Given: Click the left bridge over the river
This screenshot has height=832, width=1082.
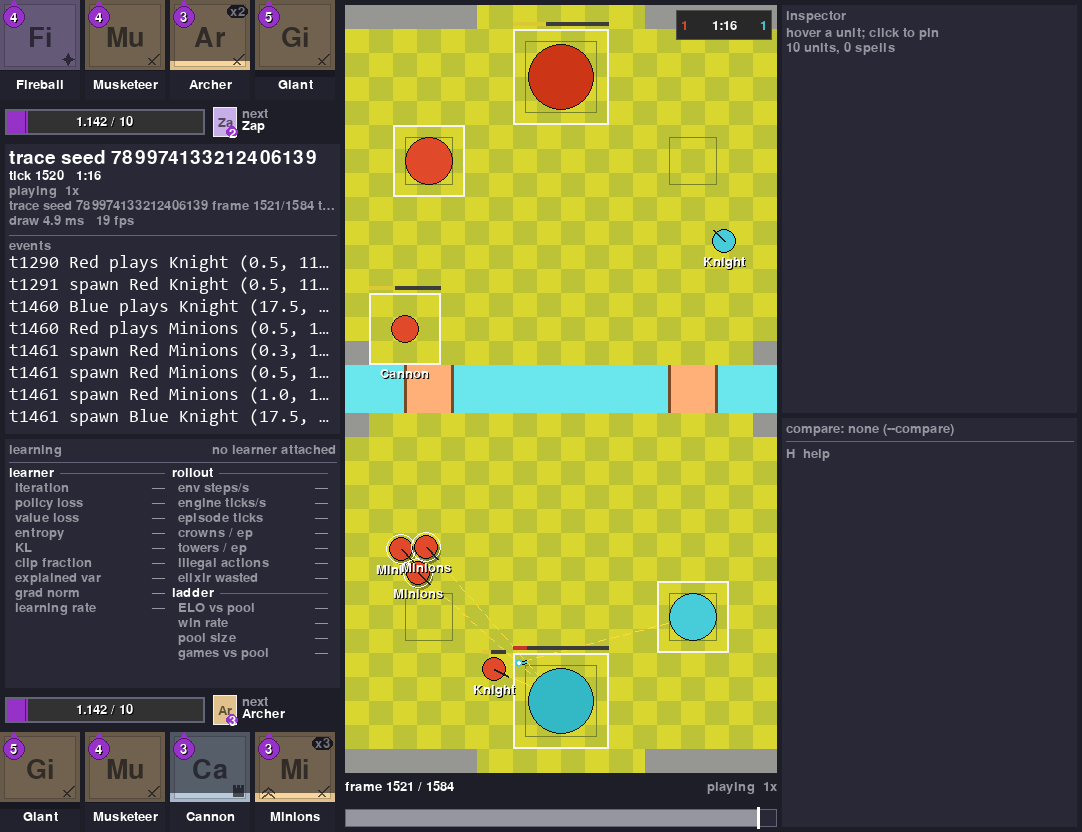Looking at the screenshot, I should 429,389.
